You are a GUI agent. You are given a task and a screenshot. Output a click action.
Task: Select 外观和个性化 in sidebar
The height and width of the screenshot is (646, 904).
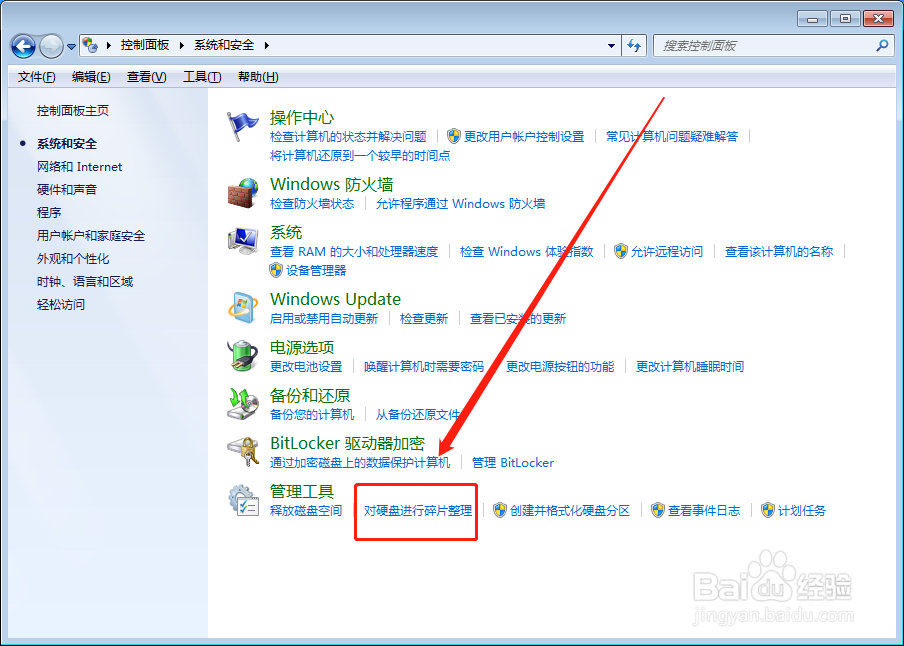coord(73,259)
